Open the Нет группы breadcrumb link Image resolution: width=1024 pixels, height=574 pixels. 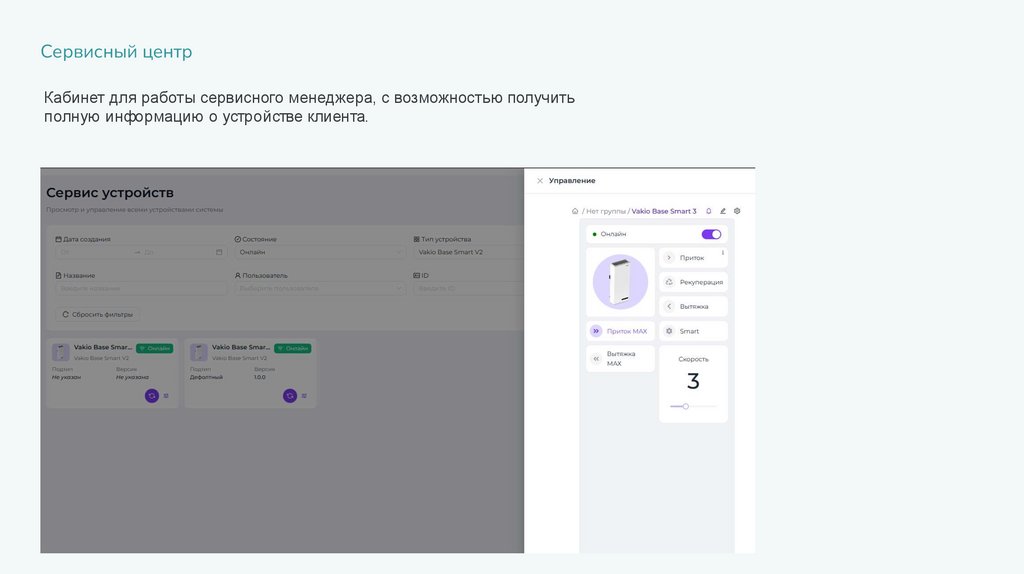tap(605, 212)
